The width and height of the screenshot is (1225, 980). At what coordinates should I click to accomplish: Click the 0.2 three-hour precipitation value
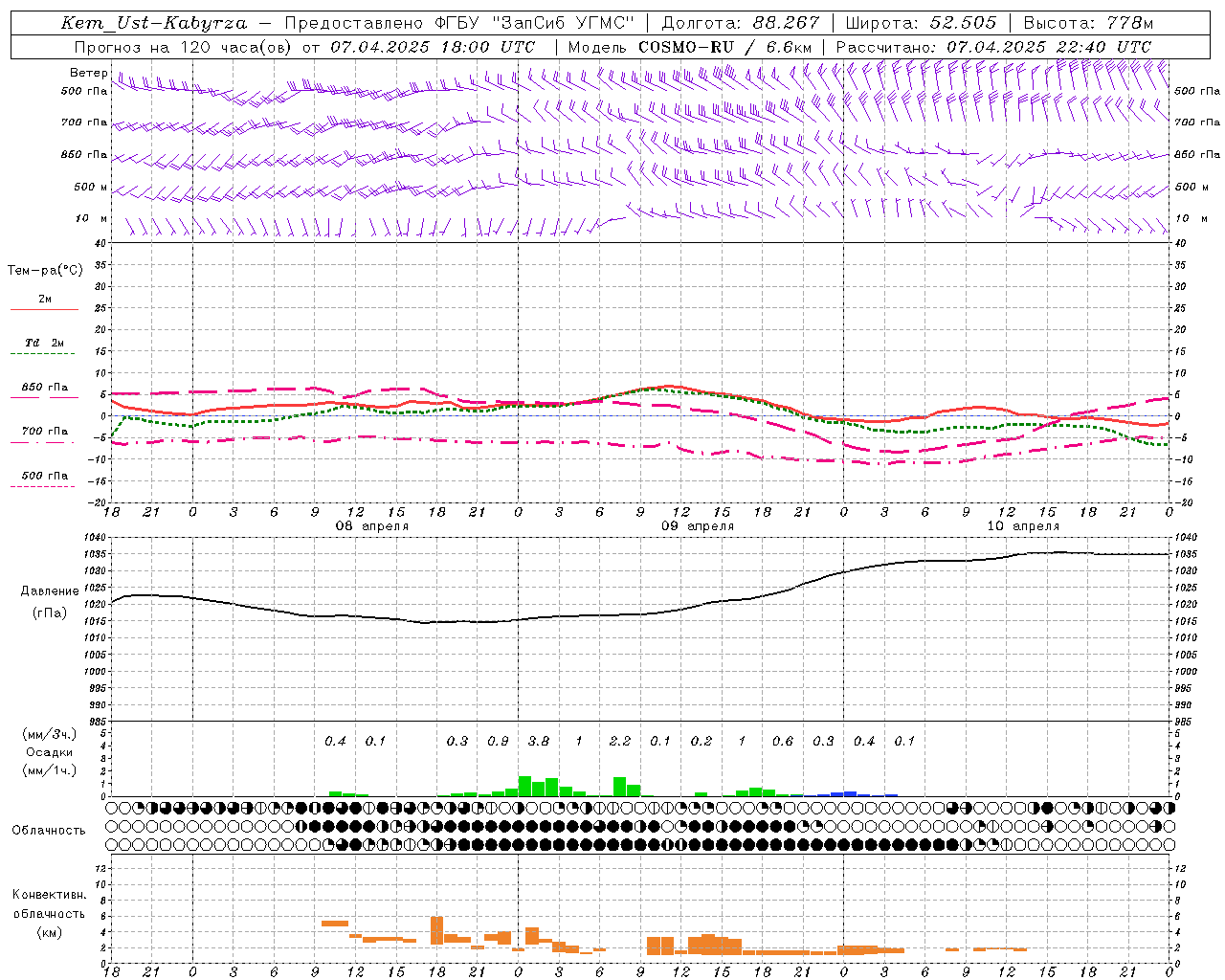(x=702, y=741)
